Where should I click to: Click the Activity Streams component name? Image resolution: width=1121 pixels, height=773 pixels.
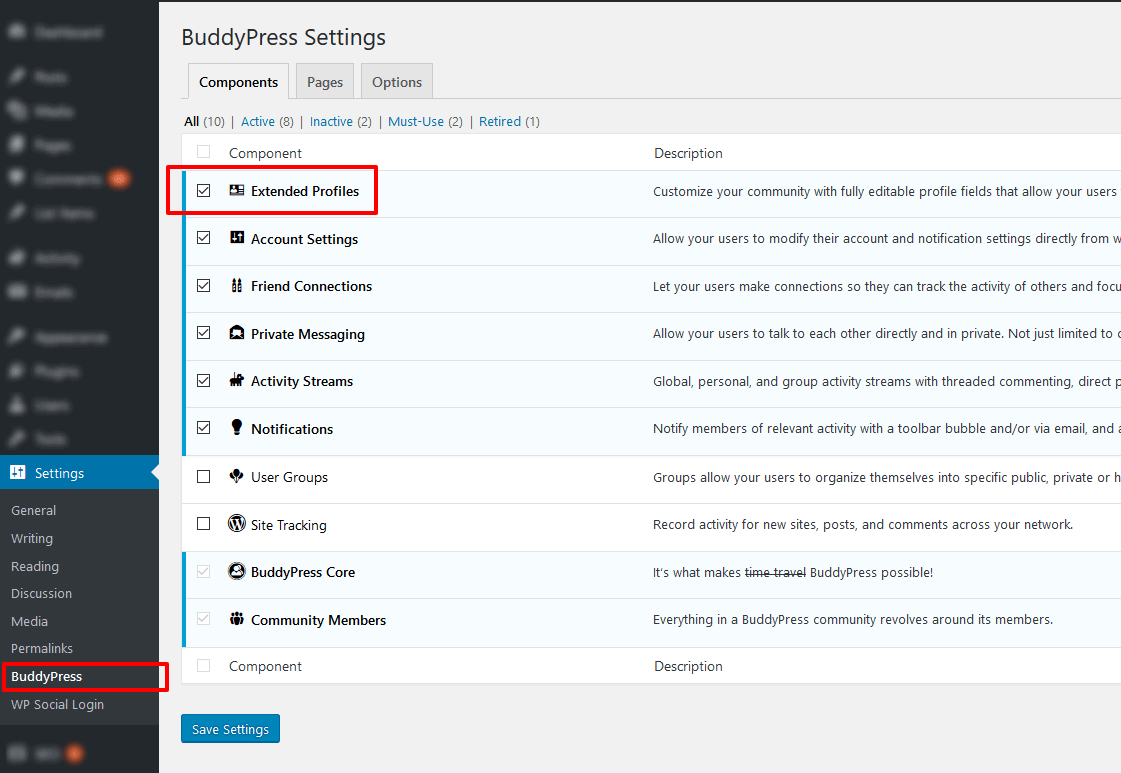point(302,381)
